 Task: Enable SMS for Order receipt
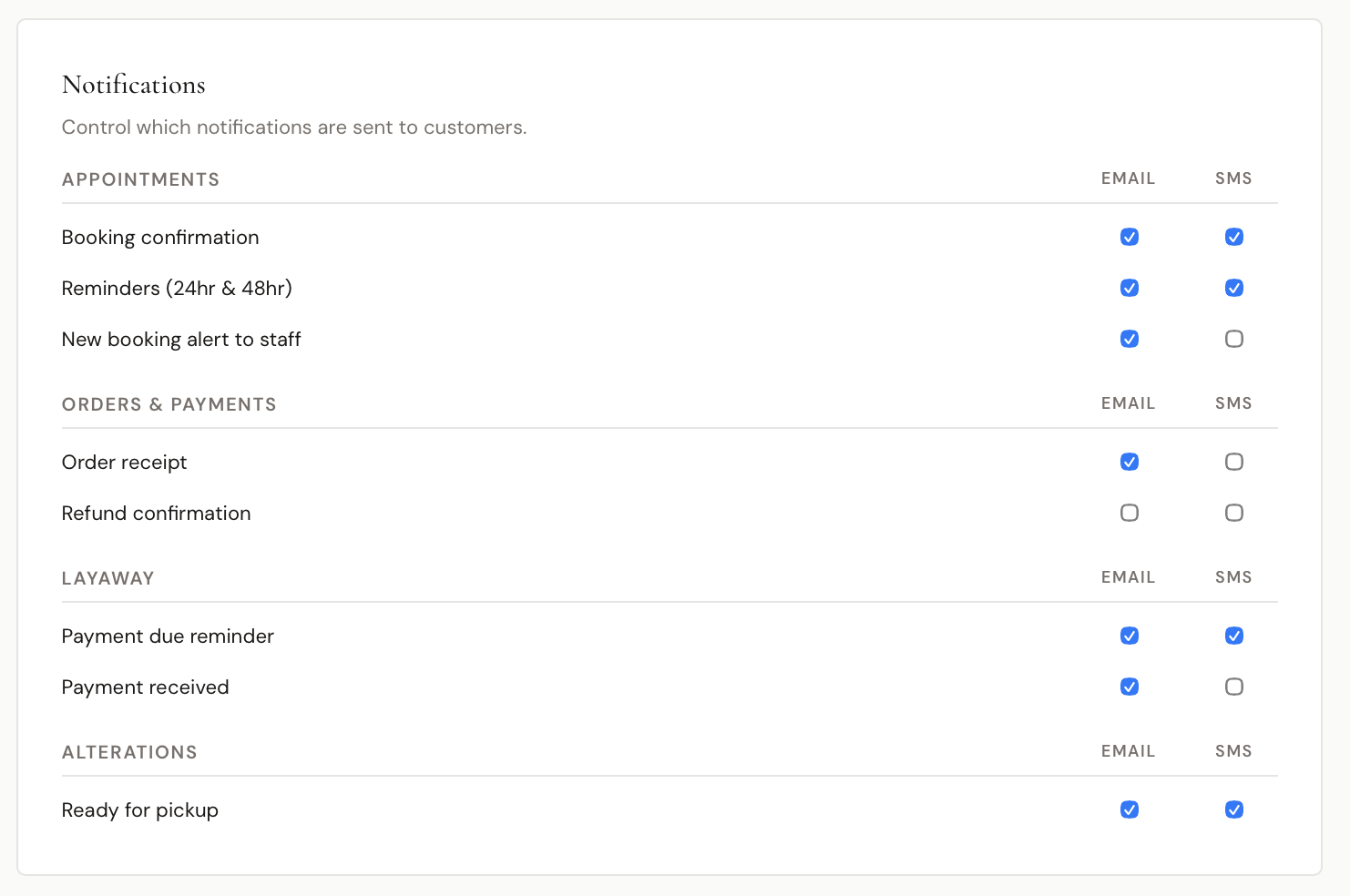[1234, 462]
